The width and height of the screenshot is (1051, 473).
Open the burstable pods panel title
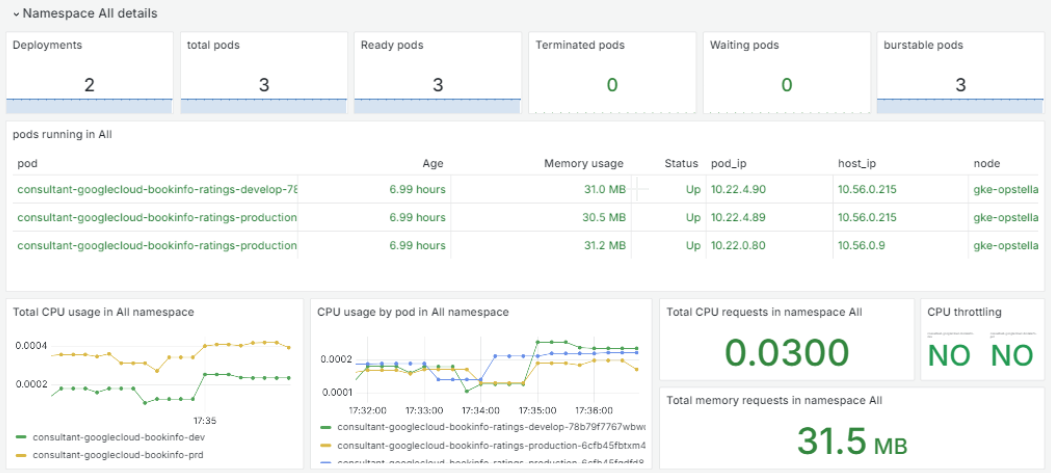point(924,46)
